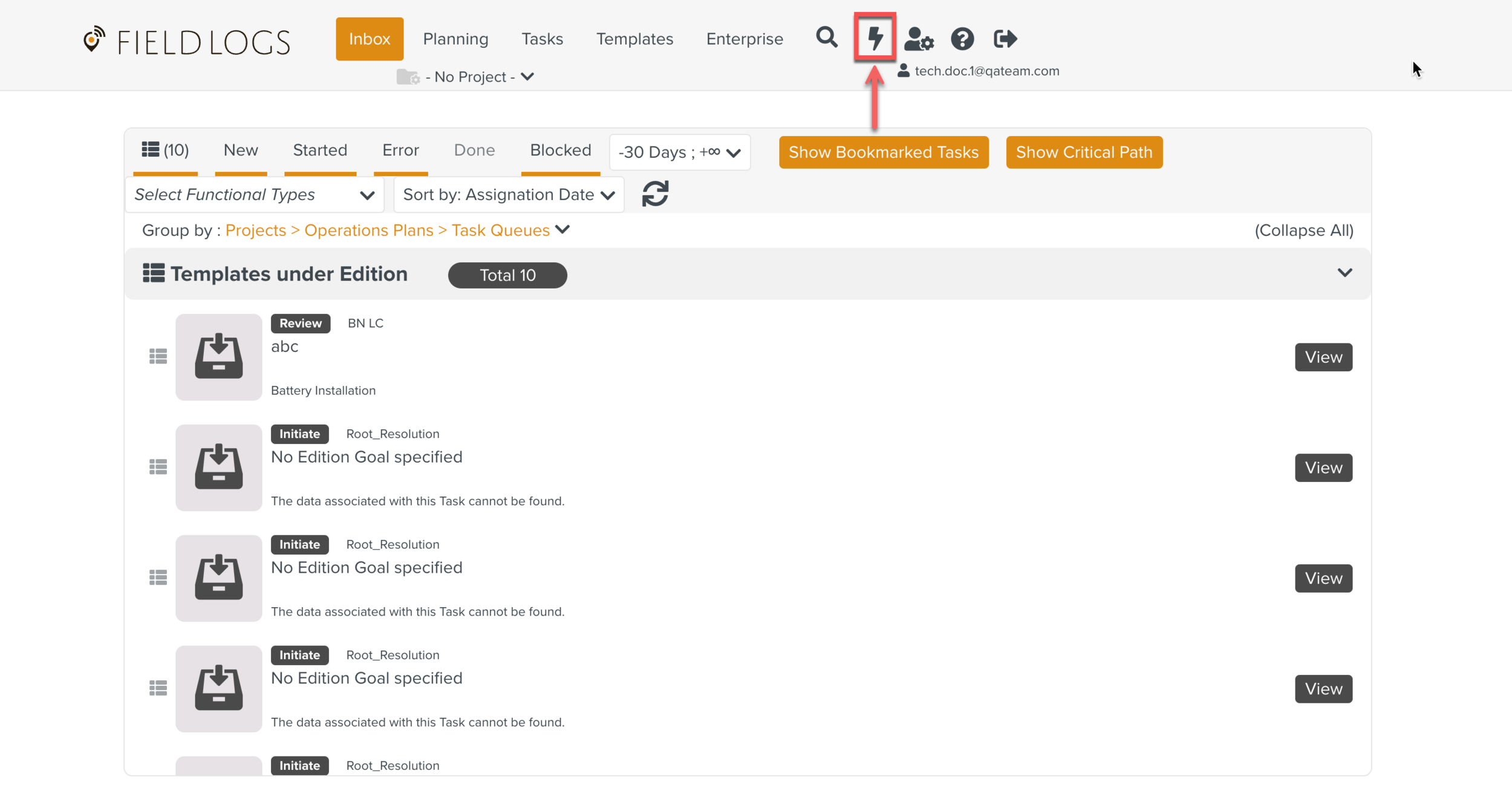This screenshot has height=811, width=1512.
Task: Click the lightning bolt quick actions icon
Action: pyautogui.click(x=875, y=38)
